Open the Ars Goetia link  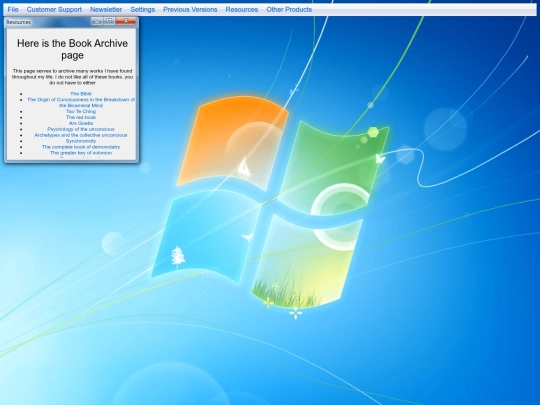81,123
